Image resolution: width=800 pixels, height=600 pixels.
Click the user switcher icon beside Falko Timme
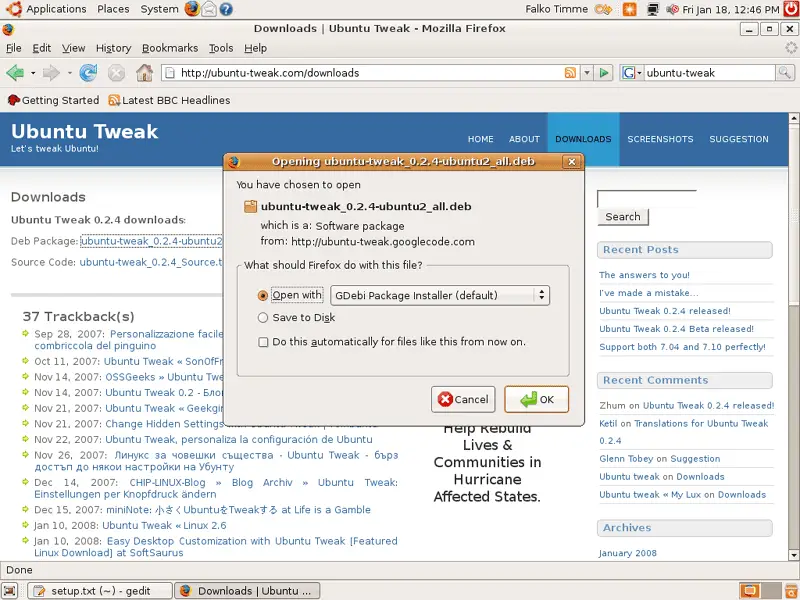tap(603, 9)
